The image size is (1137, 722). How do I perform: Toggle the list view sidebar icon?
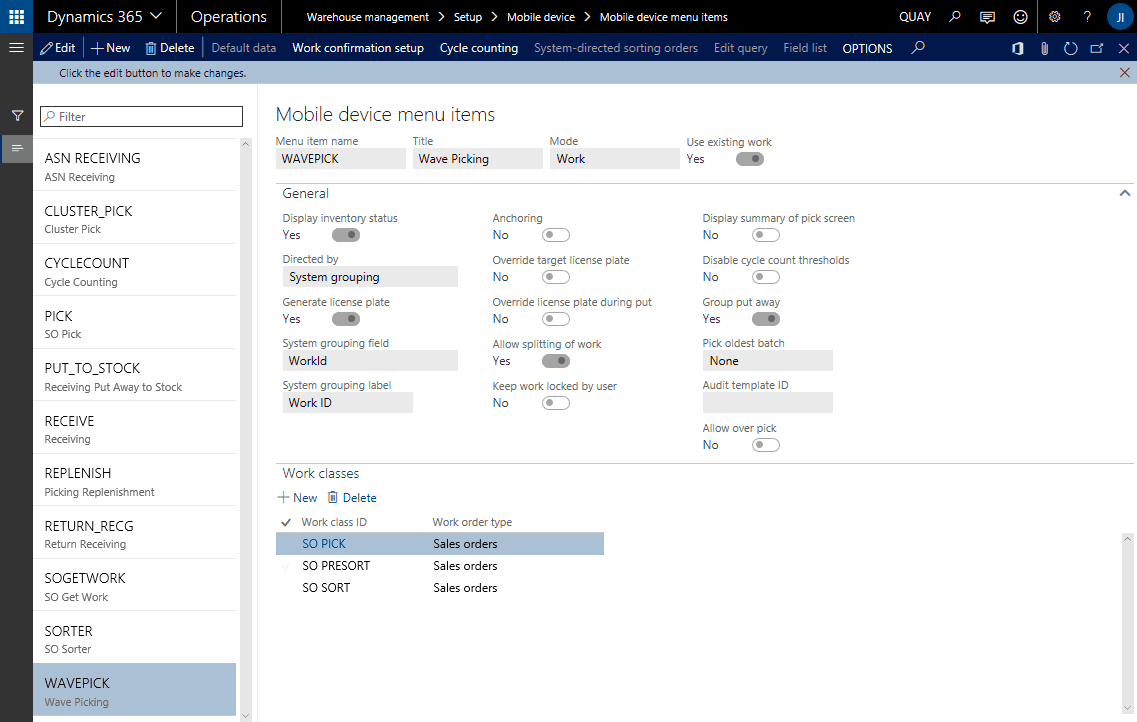(17, 149)
